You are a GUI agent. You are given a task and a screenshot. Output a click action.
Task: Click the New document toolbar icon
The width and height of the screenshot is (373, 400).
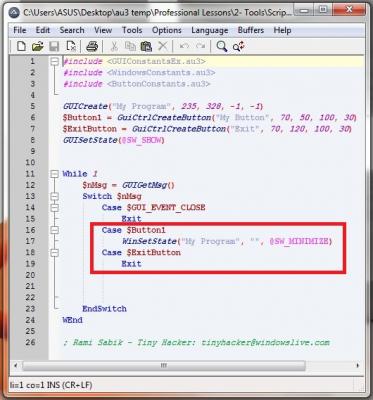pos(21,46)
